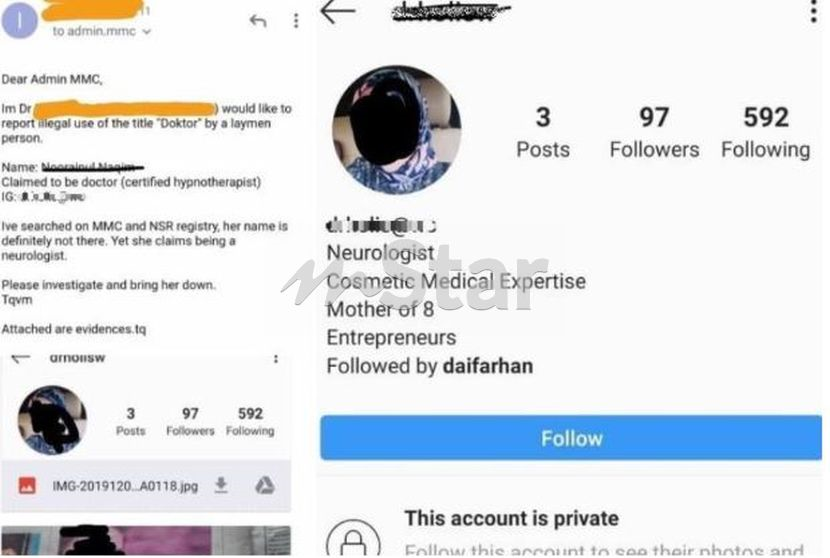Open the email three-dot options menu
The width and height of the screenshot is (830, 558).
point(296,21)
